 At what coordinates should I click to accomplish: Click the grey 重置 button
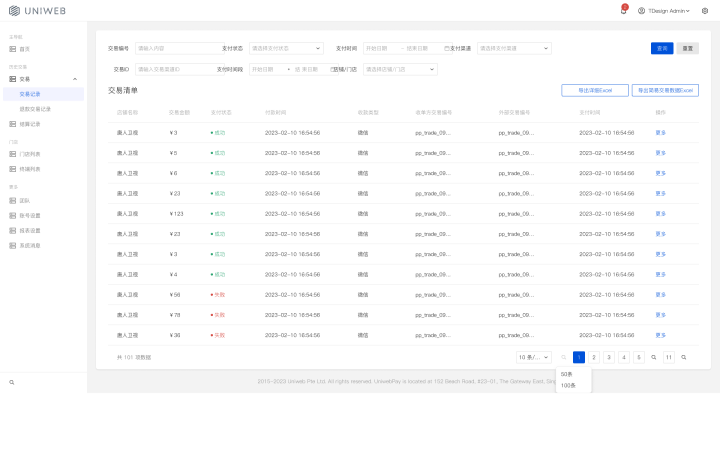point(687,48)
